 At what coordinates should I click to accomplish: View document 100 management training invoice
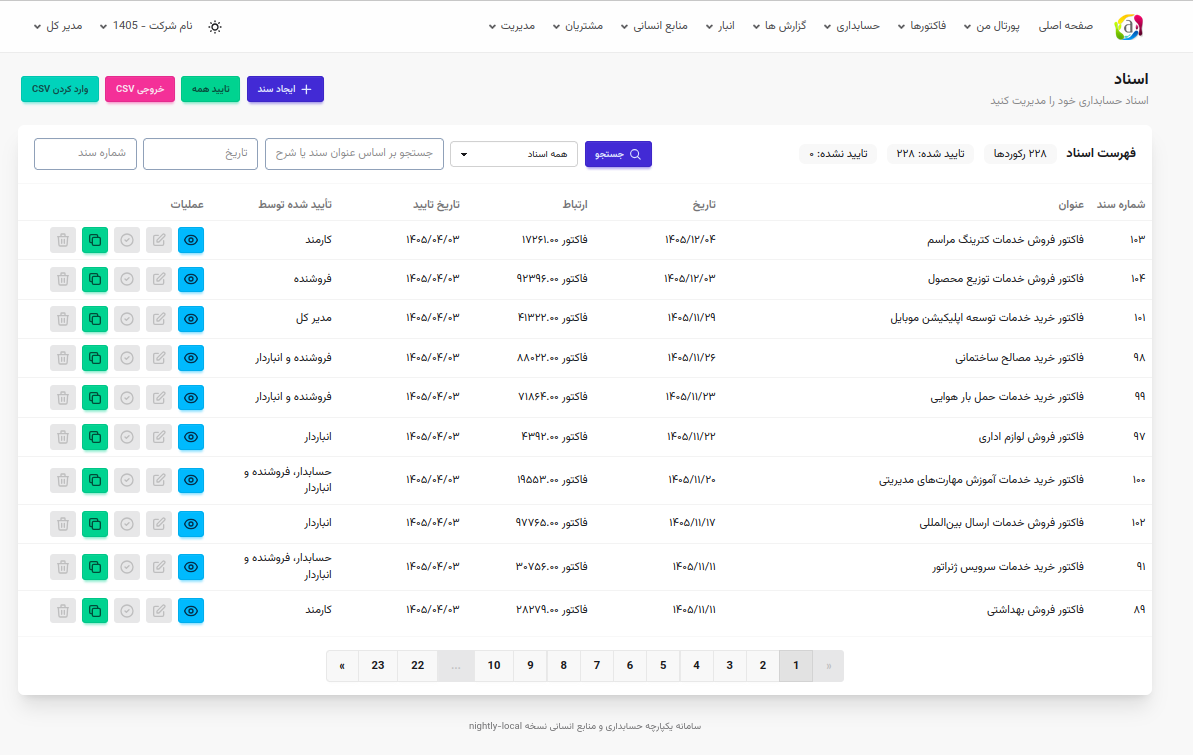191,480
